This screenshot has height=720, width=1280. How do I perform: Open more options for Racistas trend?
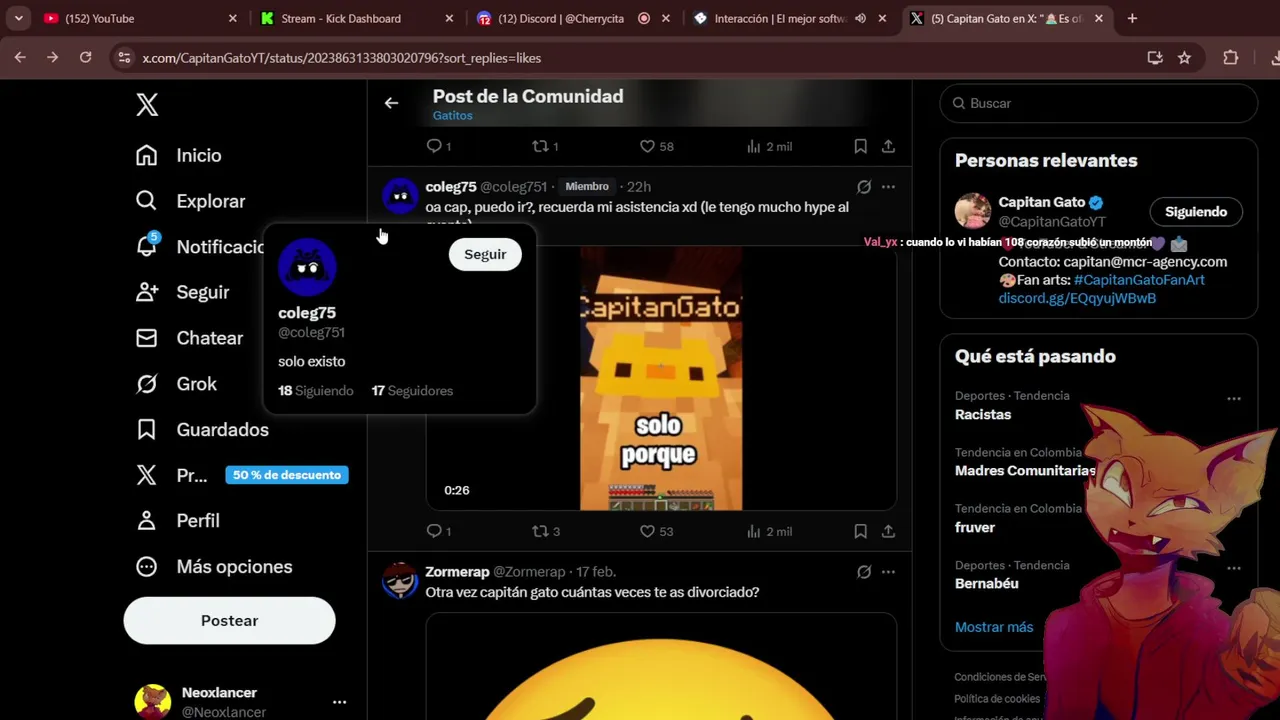pyautogui.click(x=1234, y=398)
